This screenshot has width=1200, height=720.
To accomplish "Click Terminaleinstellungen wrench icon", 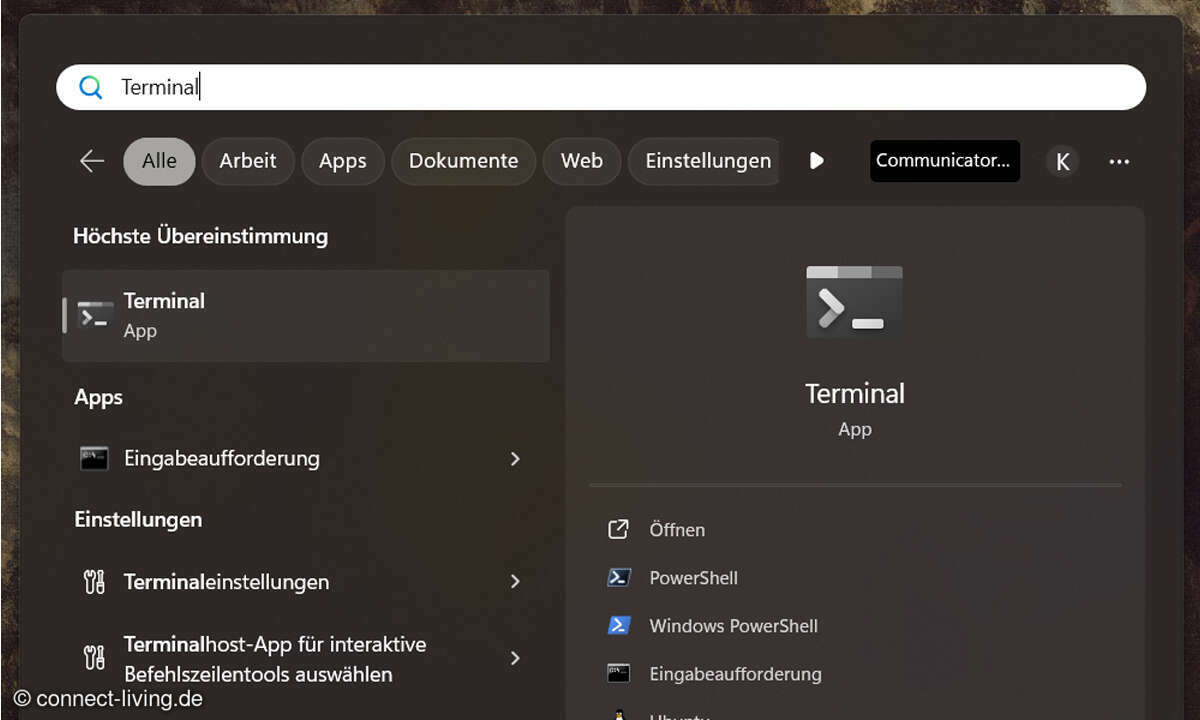I will tap(94, 581).
